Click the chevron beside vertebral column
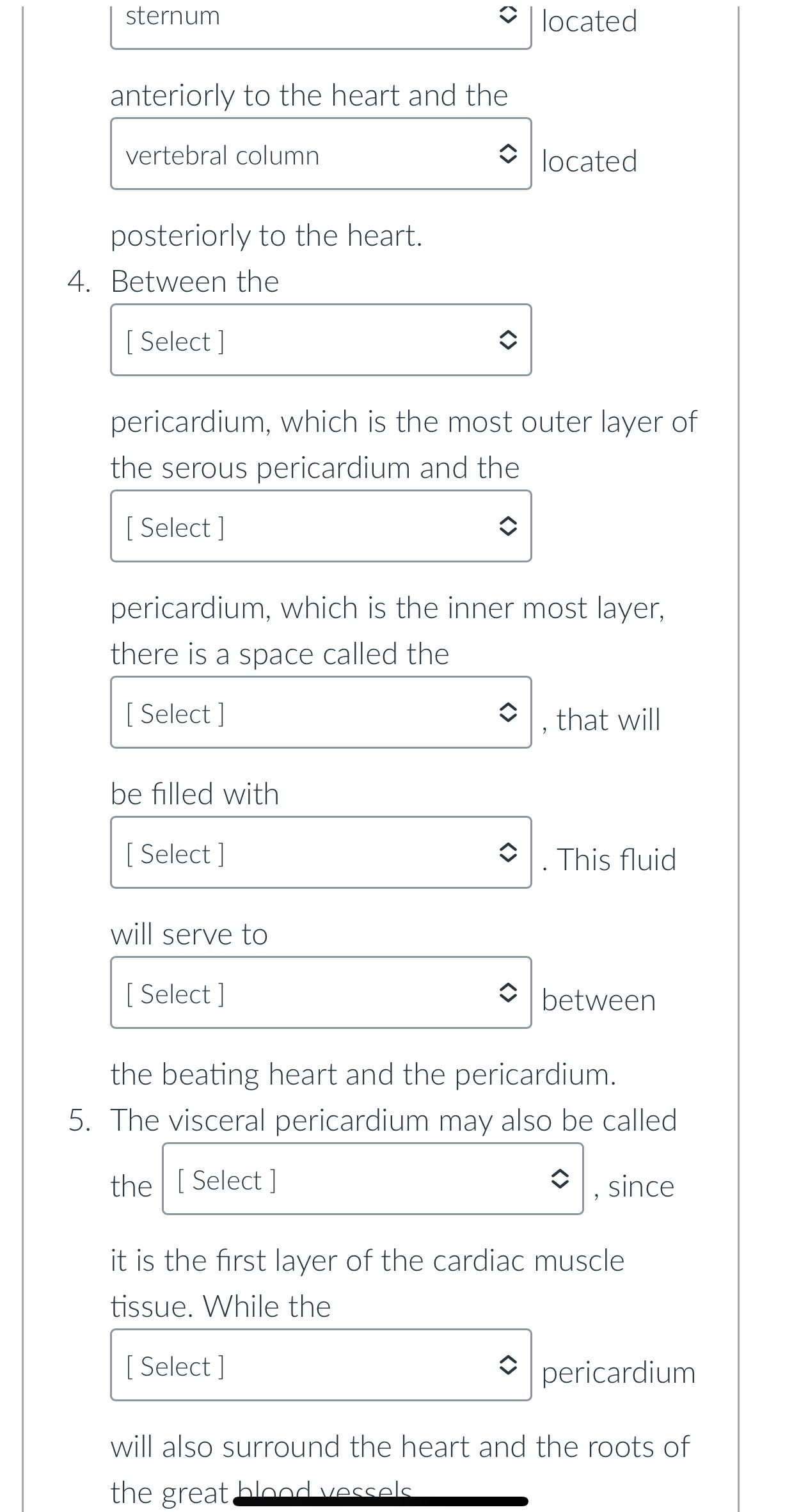Screen dimensions: 785x1512 pyautogui.click(x=509, y=155)
